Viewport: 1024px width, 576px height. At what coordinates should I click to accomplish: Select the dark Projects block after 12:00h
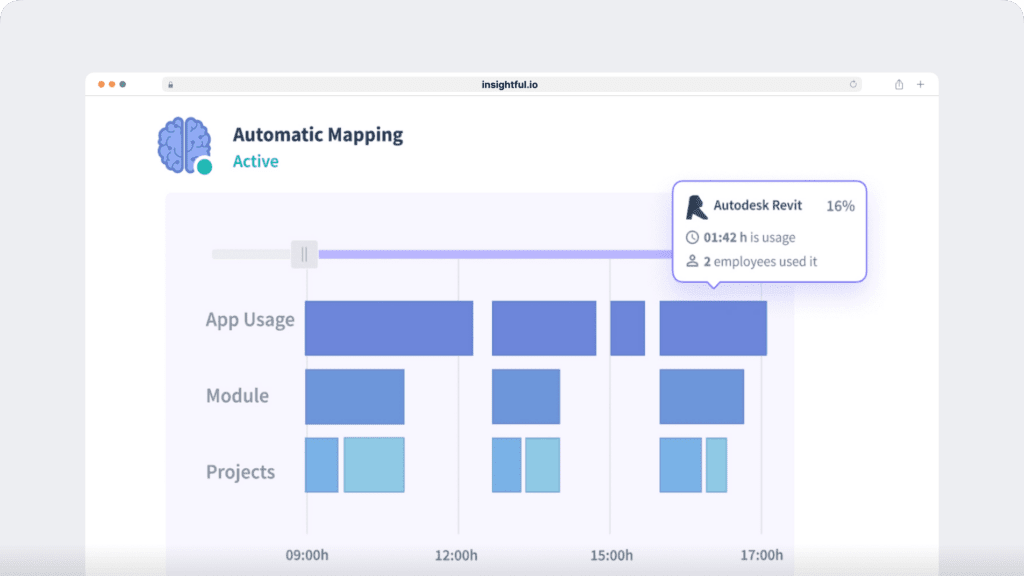[506, 464]
